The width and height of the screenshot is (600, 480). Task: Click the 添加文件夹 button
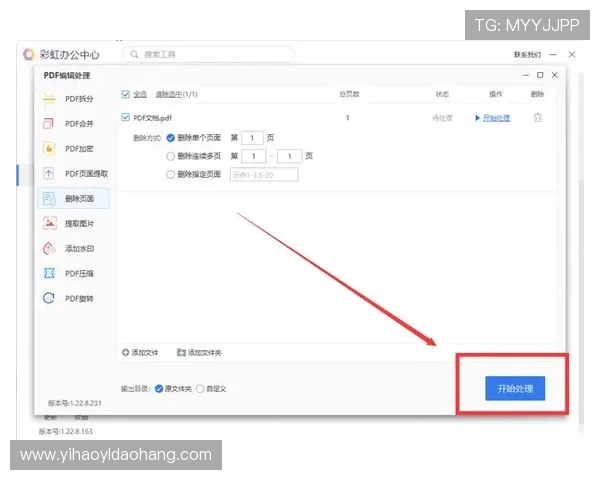(199, 352)
